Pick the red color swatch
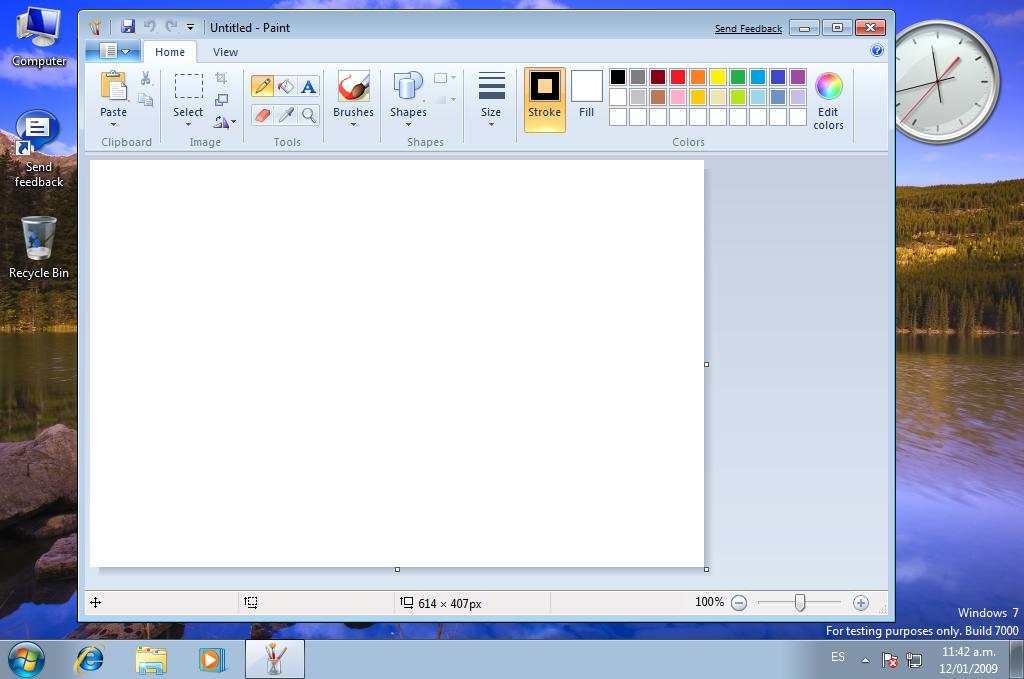This screenshot has height=679, width=1024. pos(678,77)
